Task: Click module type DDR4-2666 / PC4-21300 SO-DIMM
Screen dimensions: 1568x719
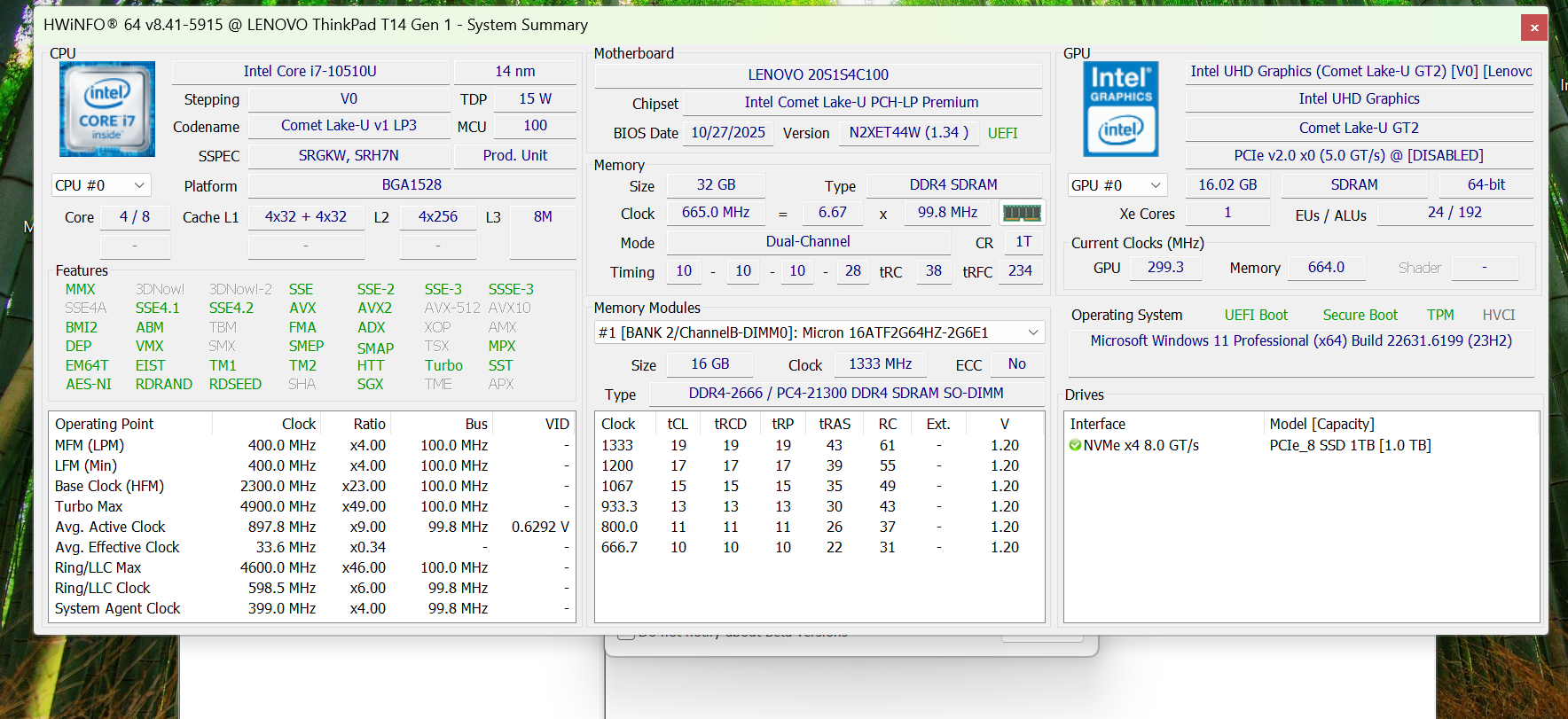Action: 846,393
